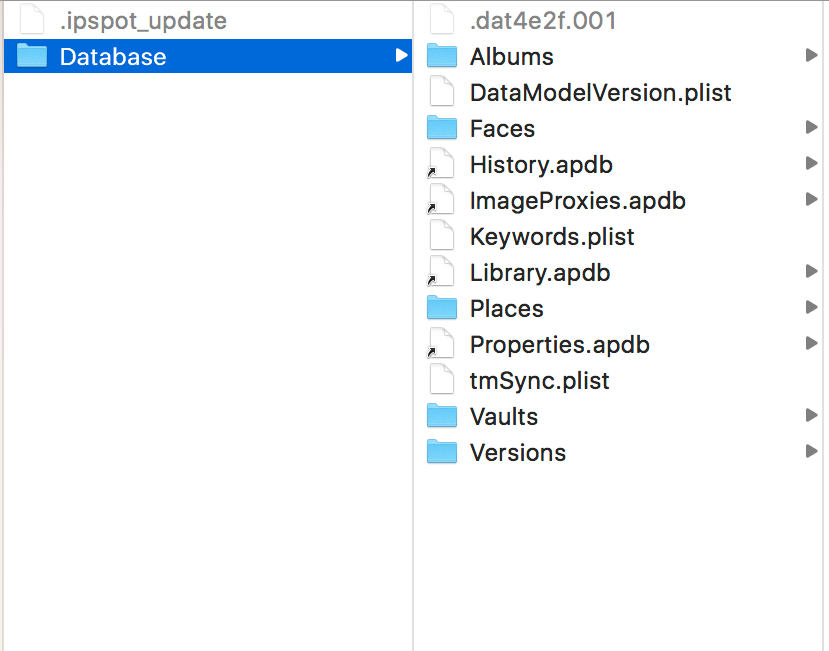Click the Vaults folder icon
The height and width of the screenshot is (651, 829).
coord(441,415)
